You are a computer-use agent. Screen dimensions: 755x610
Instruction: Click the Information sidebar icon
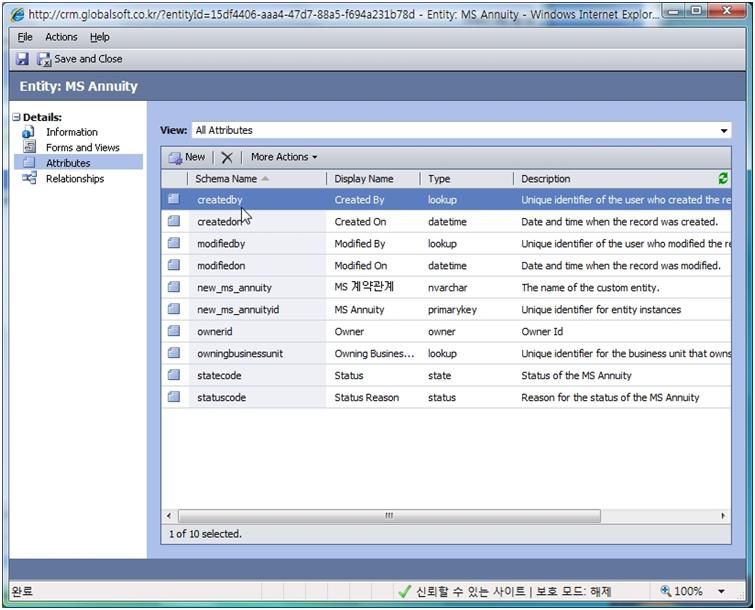coord(28,132)
